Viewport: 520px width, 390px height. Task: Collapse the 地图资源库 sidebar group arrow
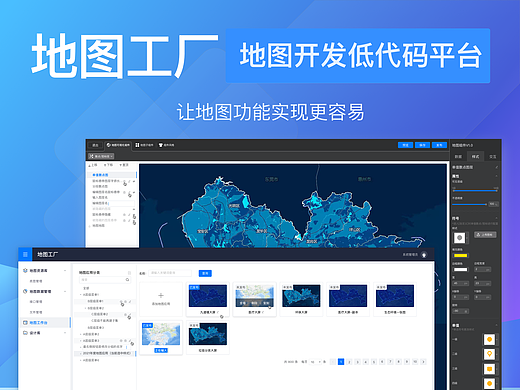[65, 270]
